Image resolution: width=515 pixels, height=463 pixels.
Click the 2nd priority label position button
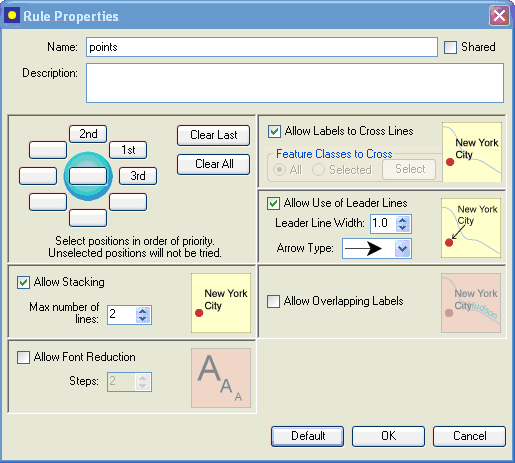tap(88, 134)
